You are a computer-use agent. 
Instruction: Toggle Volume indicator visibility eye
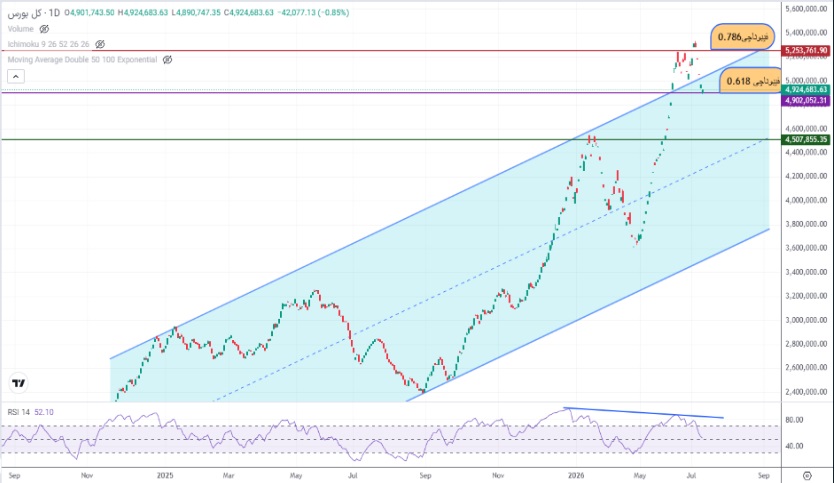[x=44, y=29]
